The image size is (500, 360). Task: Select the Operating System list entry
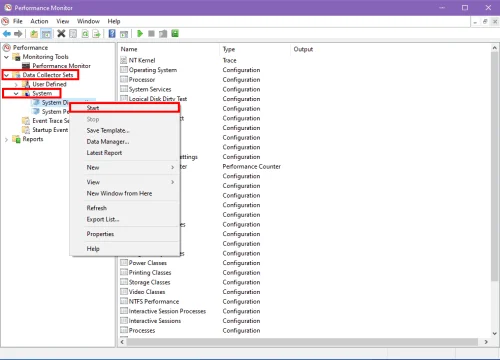coord(153,70)
